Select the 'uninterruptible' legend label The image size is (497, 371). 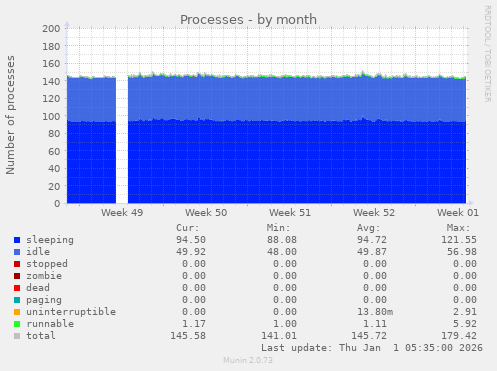71,312
